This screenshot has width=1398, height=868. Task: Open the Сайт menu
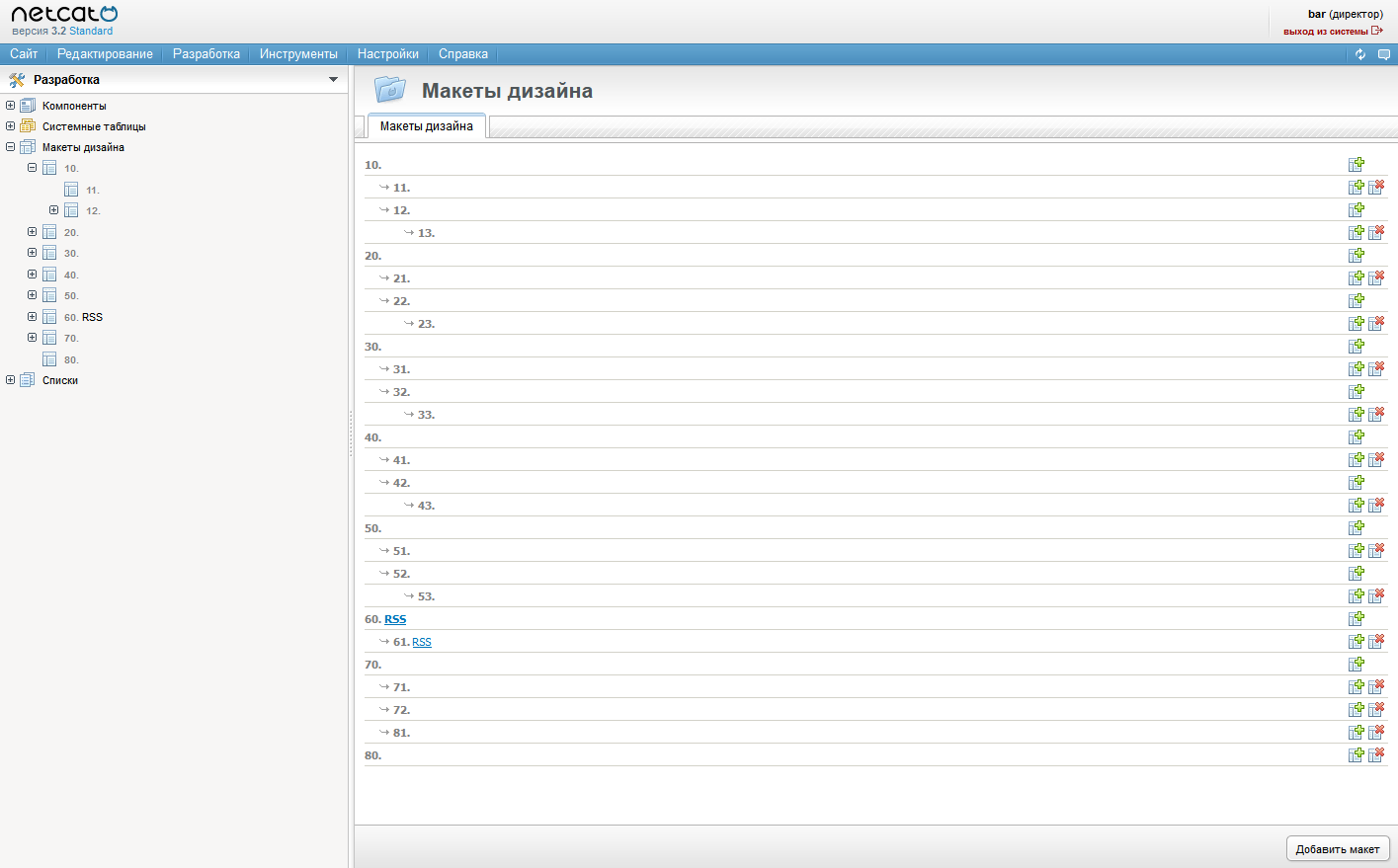(x=24, y=54)
